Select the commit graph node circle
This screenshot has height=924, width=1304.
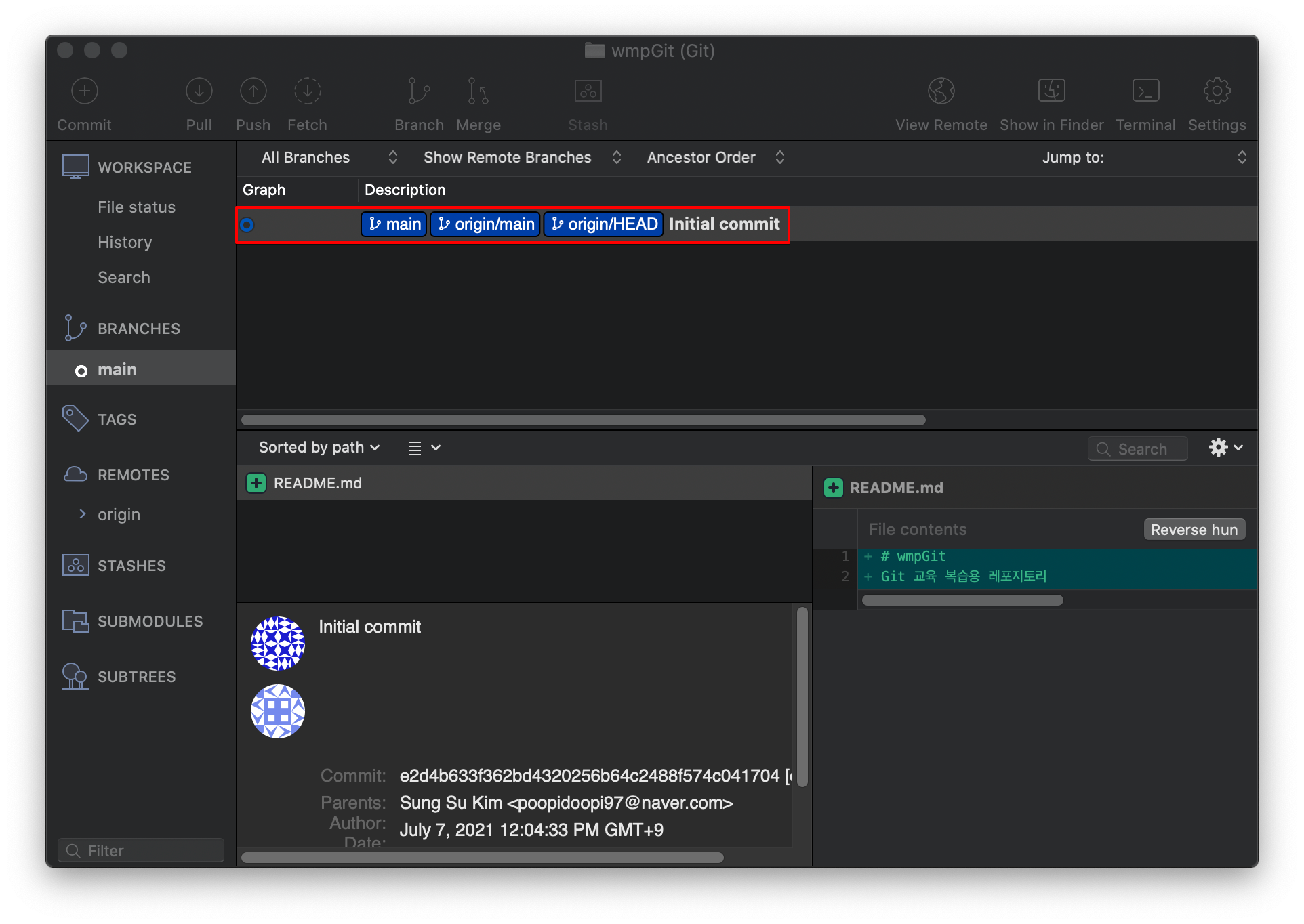247,224
